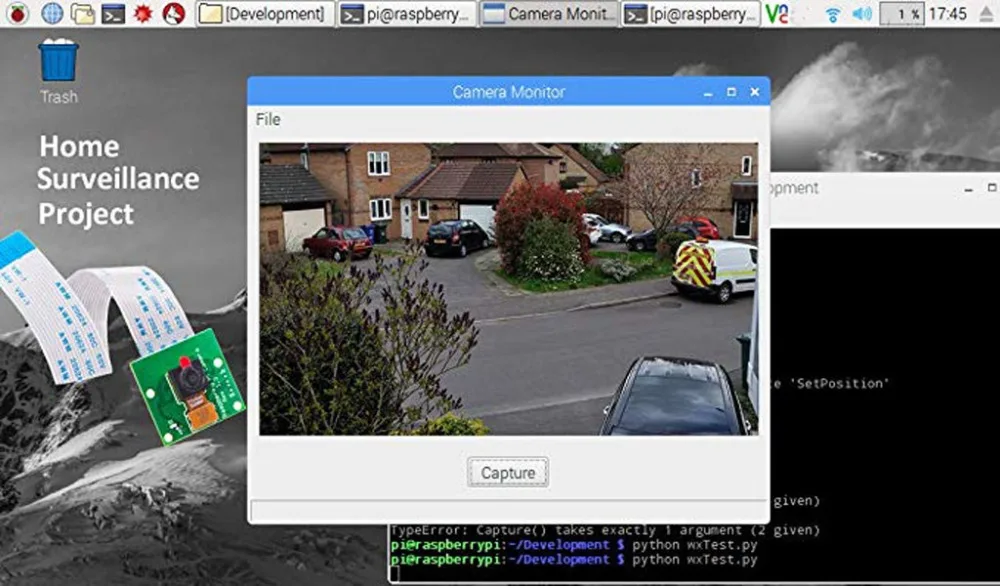The width and height of the screenshot is (1000, 586).
Task: Click the camera preview image
Action: point(508,289)
